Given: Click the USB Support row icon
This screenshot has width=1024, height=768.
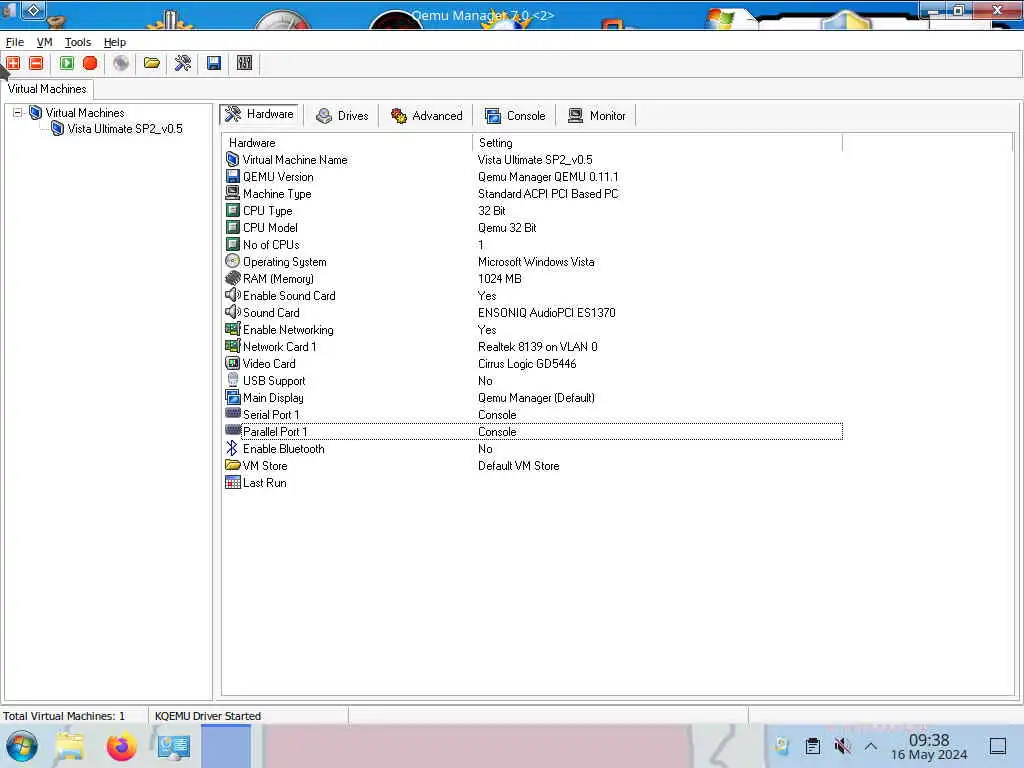Looking at the screenshot, I should [232, 380].
